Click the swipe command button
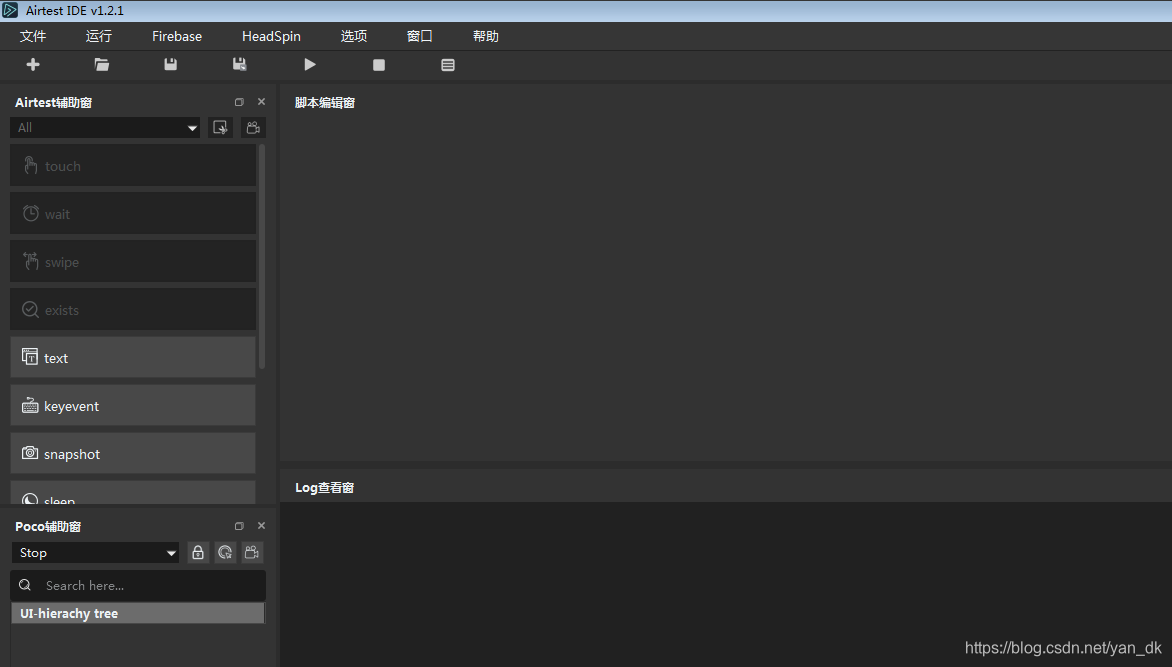 [x=133, y=262]
